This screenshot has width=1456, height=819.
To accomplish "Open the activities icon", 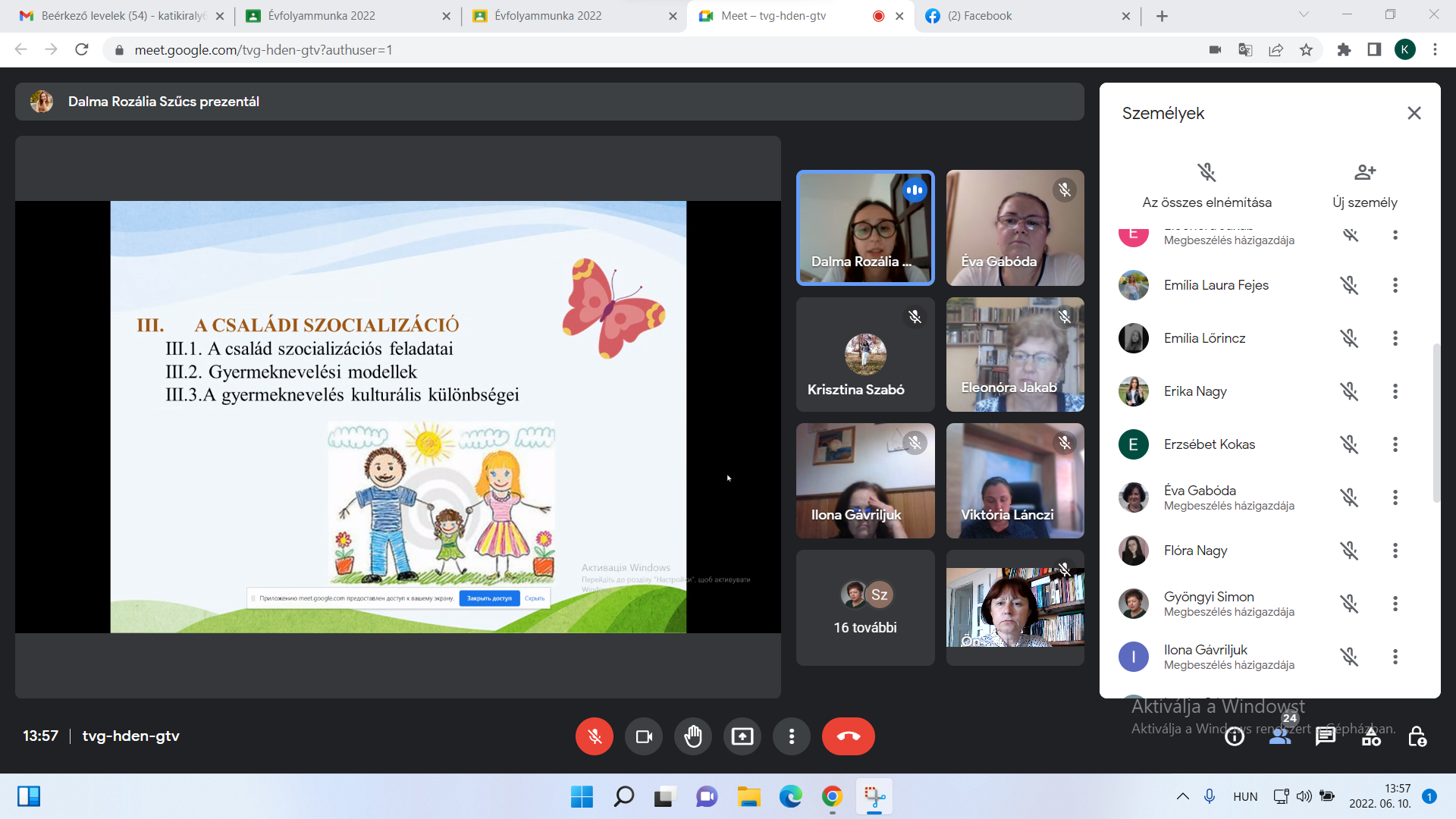I will click(1371, 736).
